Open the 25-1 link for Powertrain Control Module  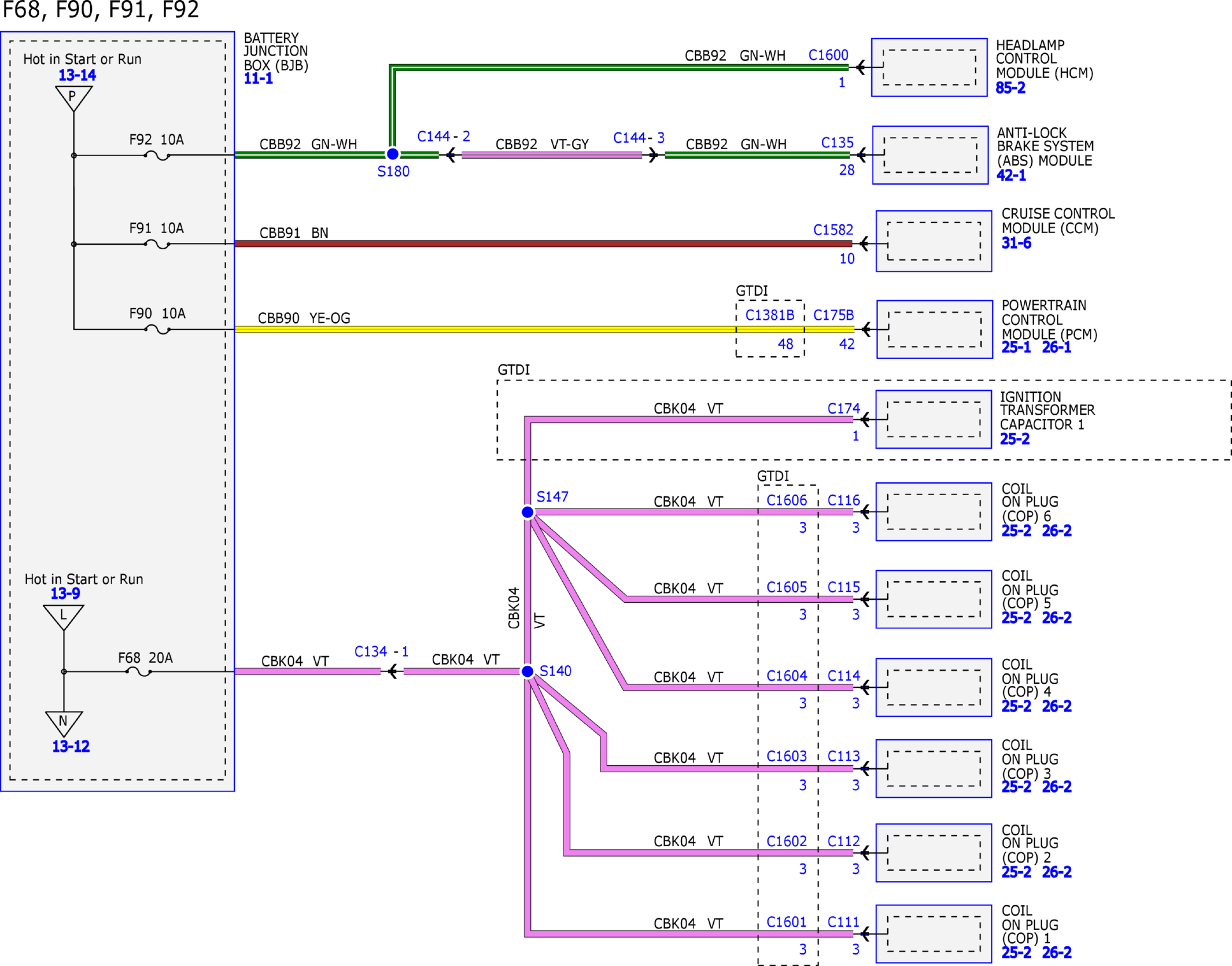(1016, 347)
